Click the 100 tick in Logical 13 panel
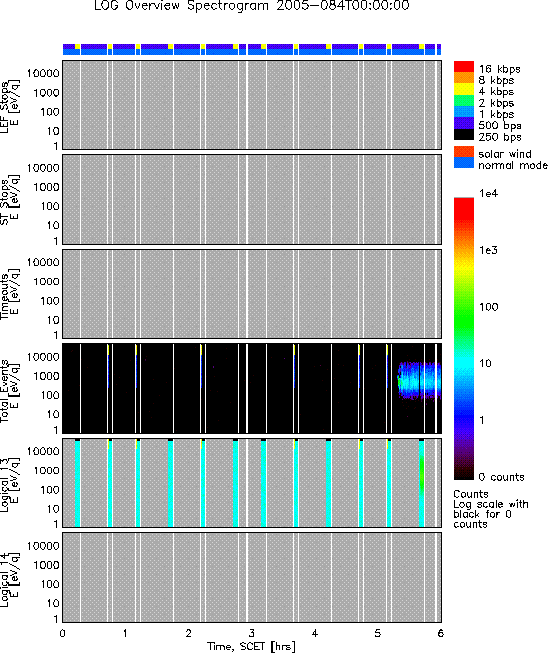 tap(50, 490)
